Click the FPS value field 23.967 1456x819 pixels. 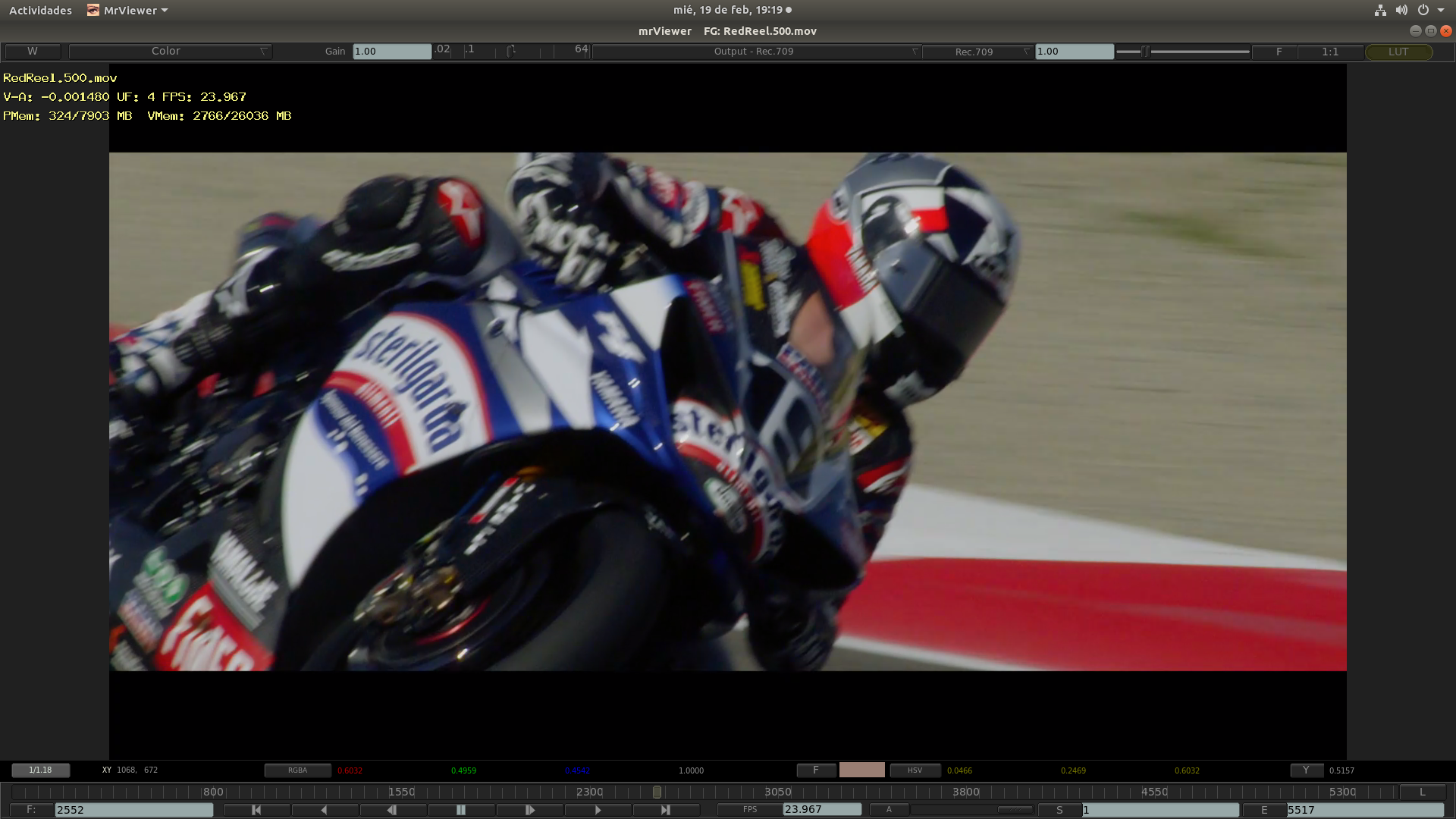point(822,810)
